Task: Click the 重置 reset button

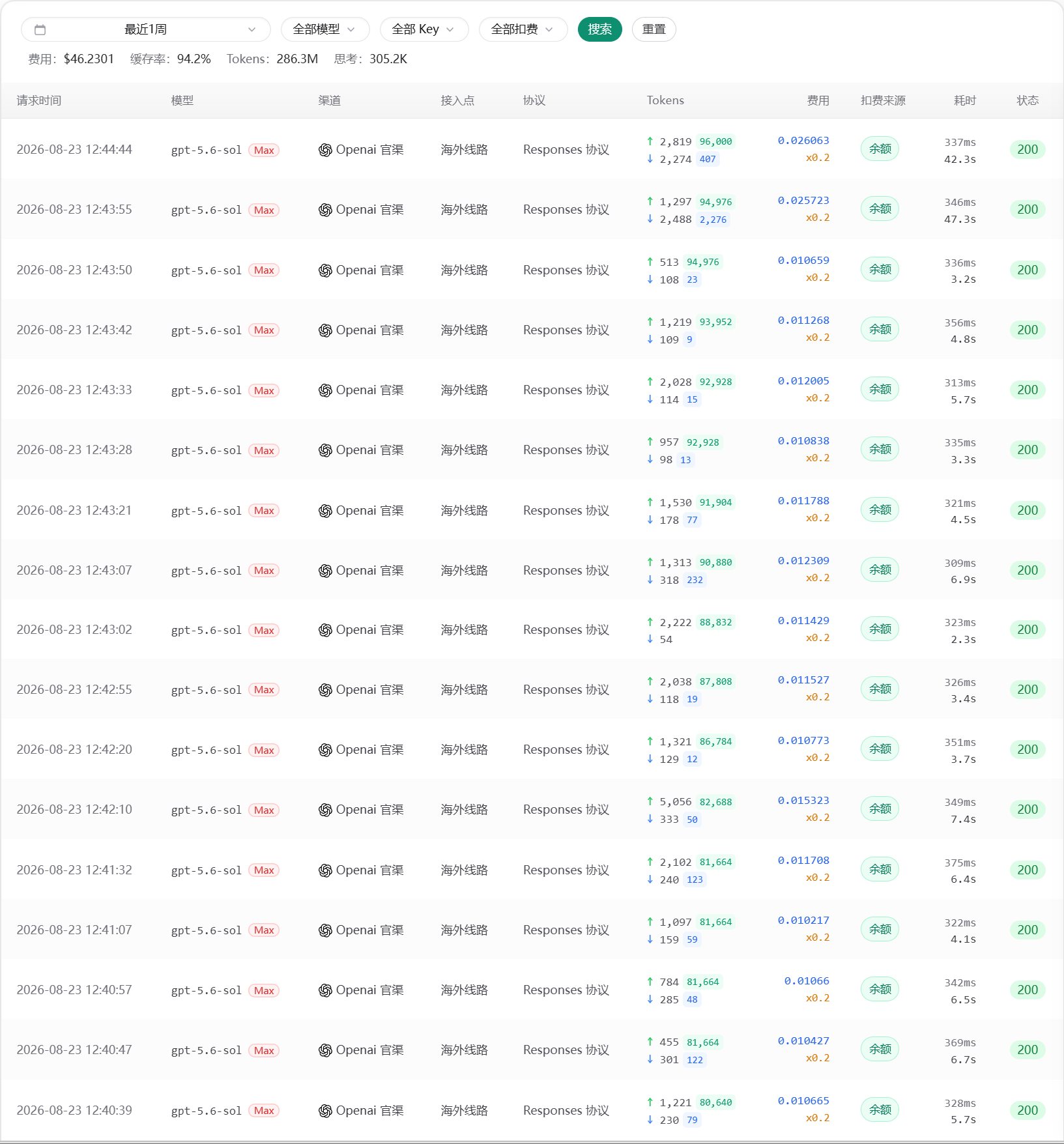Action: tap(654, 29)
